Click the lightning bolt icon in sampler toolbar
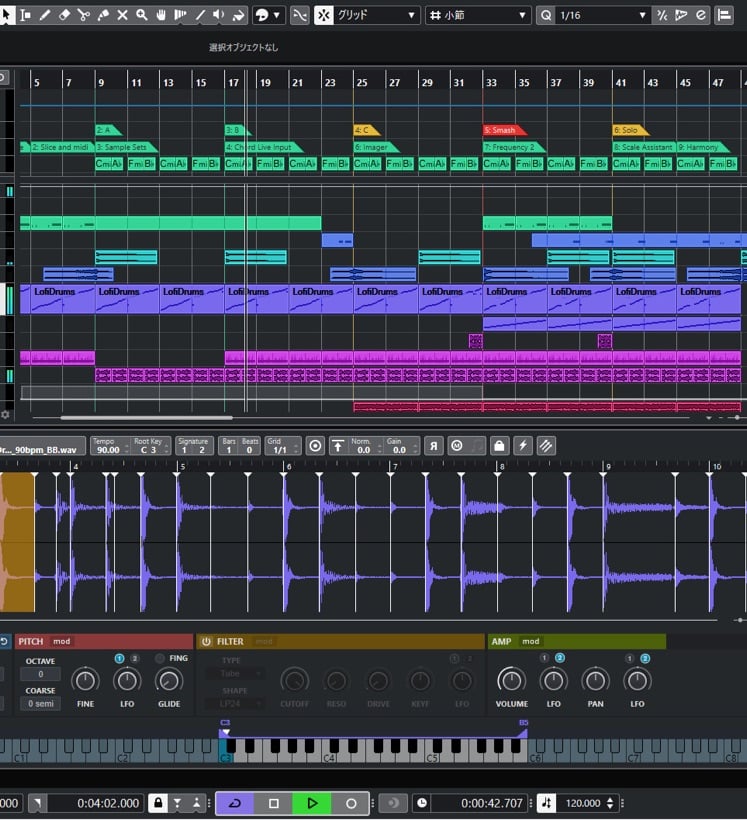Screen dimensions: 747x820 click(x=522, y=446)
